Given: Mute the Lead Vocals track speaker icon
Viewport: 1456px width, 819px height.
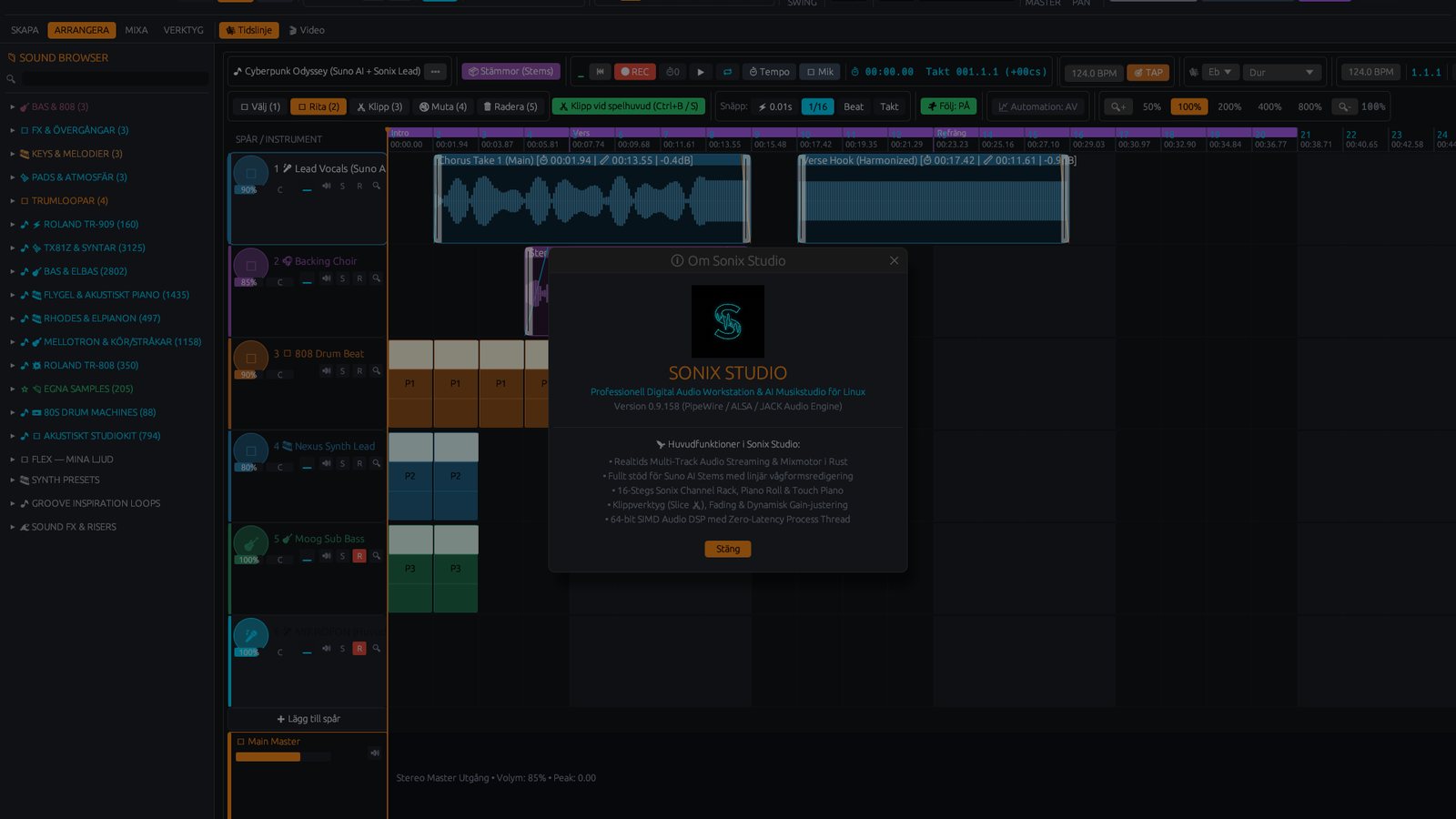Looking at the screenshot, I should click(326, 186).
